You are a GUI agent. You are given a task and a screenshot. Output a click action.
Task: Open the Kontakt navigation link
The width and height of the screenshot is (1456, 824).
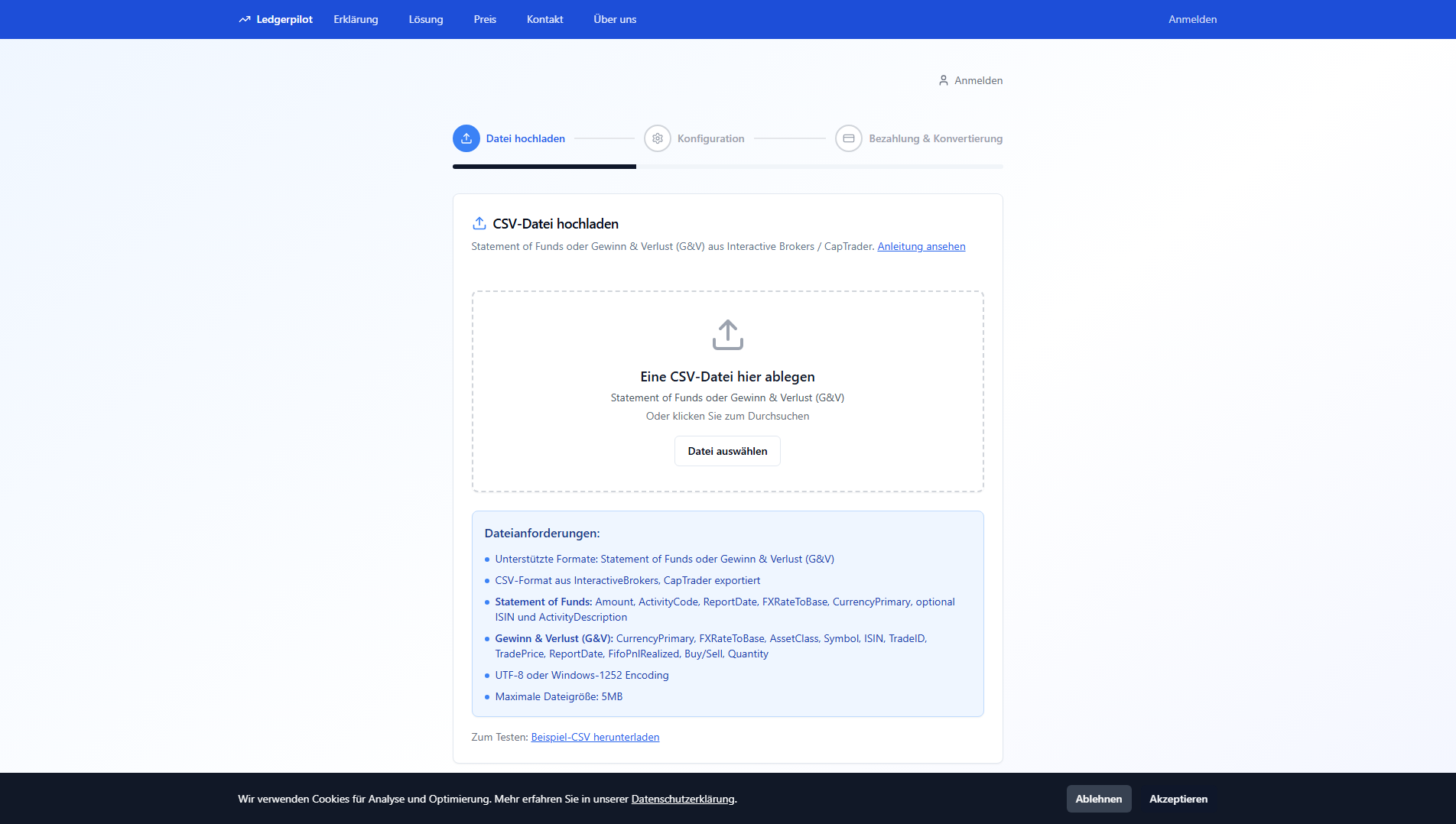(x=545, y=19)
